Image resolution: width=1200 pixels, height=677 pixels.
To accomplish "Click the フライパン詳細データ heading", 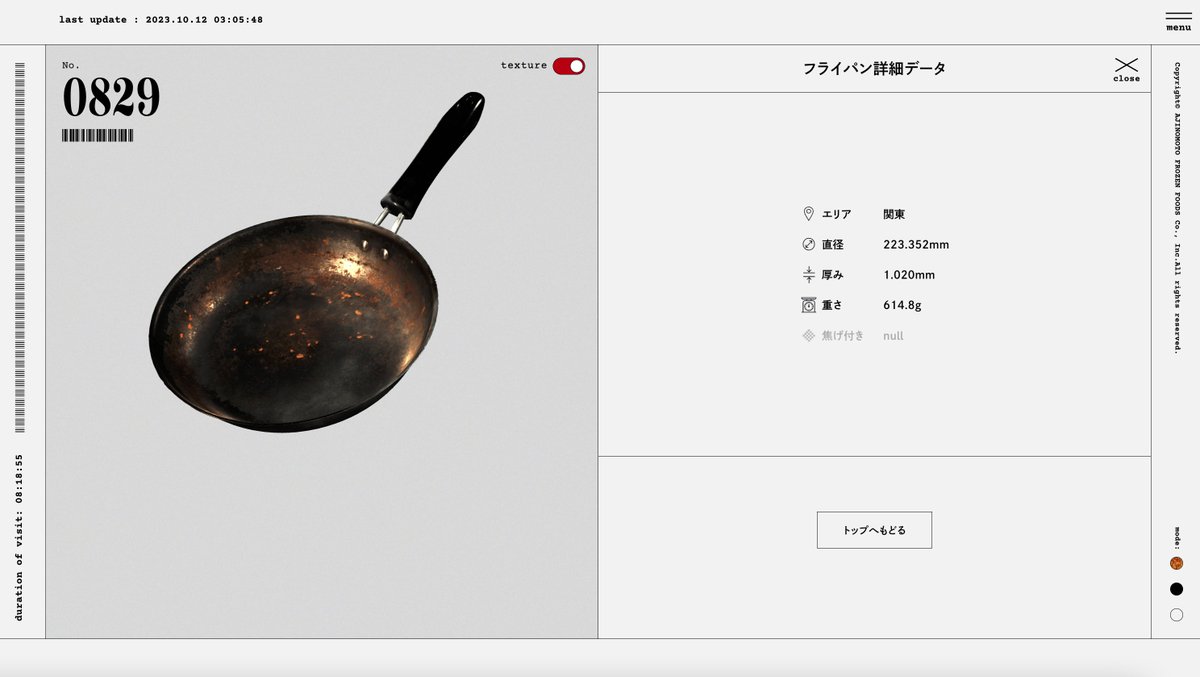I will click(x=874, y=69).
